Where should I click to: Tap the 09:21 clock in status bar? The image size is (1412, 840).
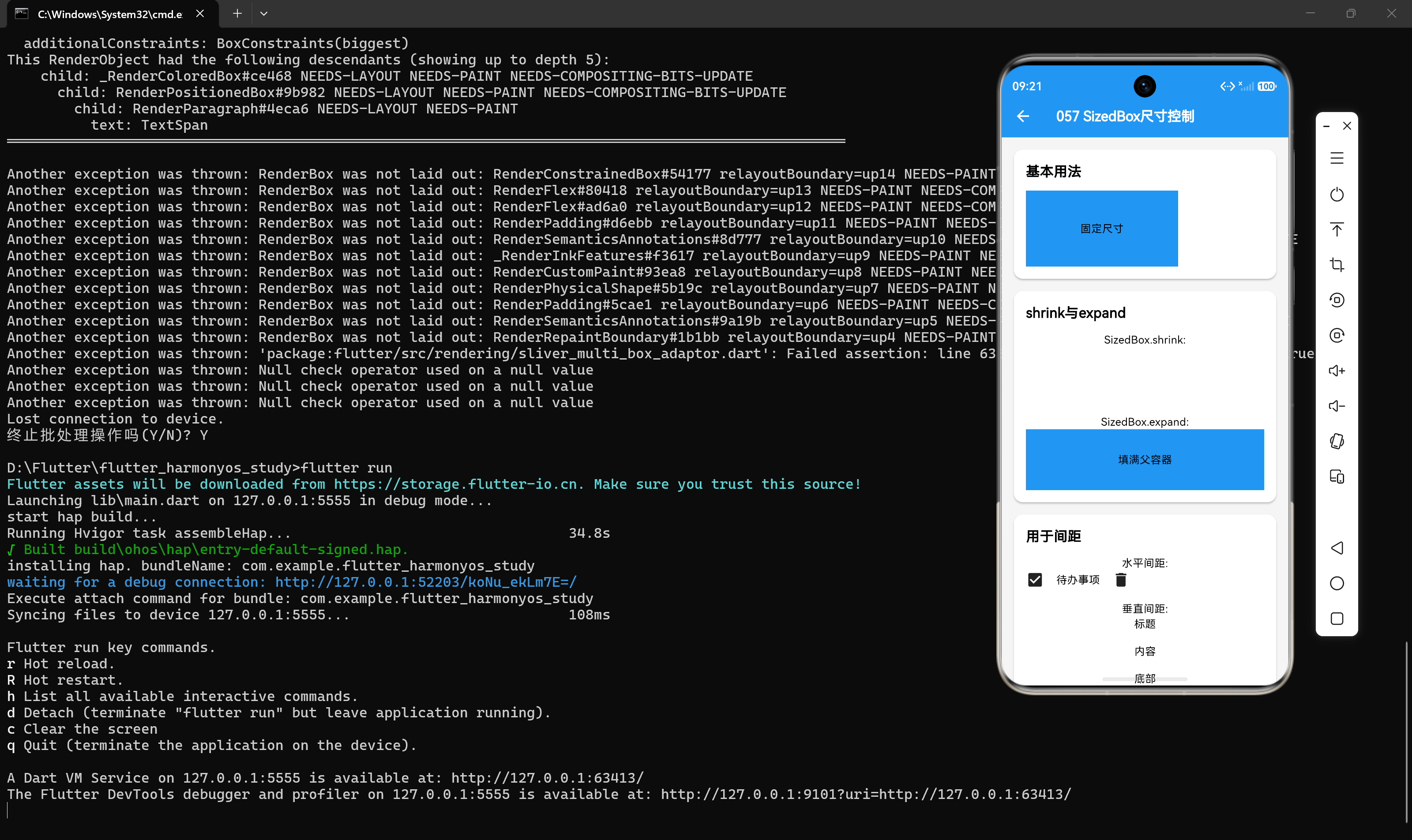coord(1026,86)
